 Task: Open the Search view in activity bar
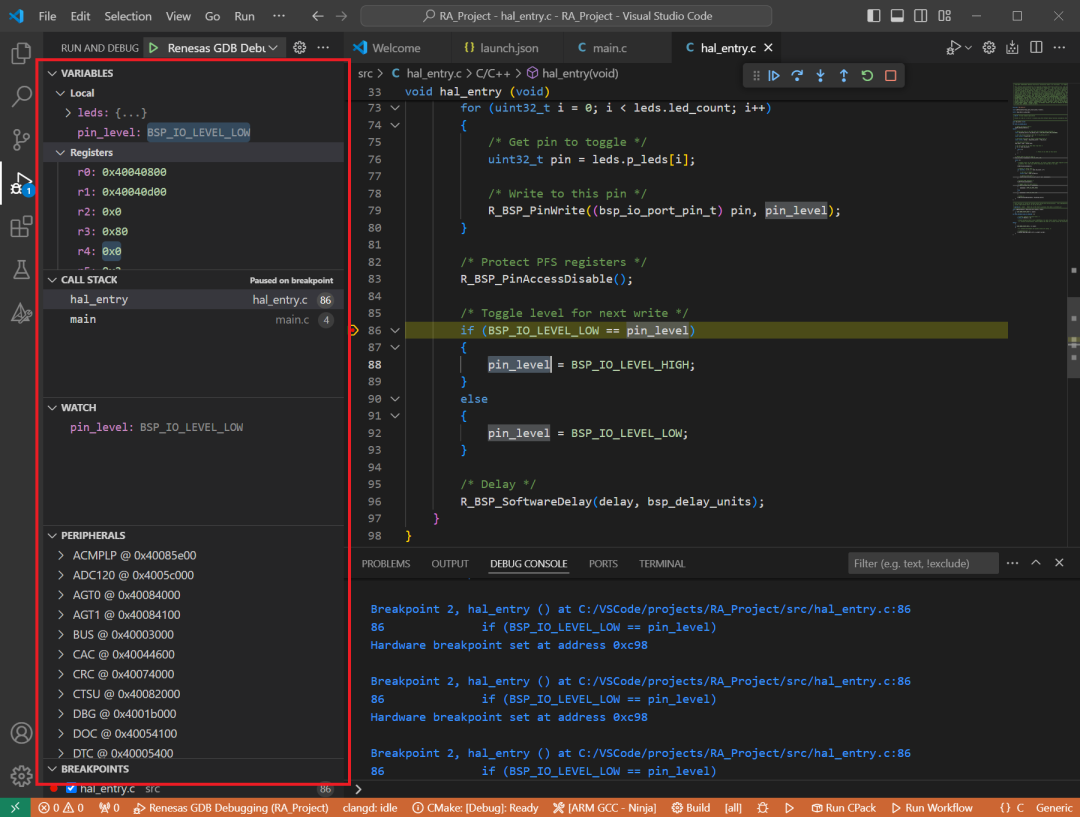pos(21,96)
